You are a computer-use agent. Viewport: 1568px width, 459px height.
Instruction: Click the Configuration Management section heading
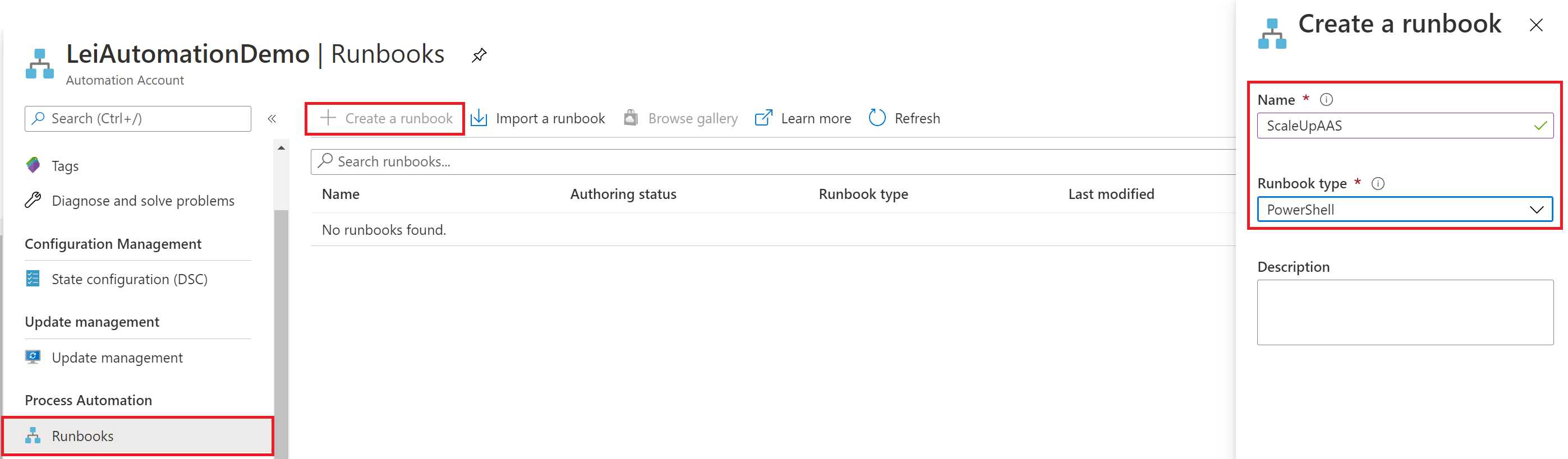click(113, 244)
